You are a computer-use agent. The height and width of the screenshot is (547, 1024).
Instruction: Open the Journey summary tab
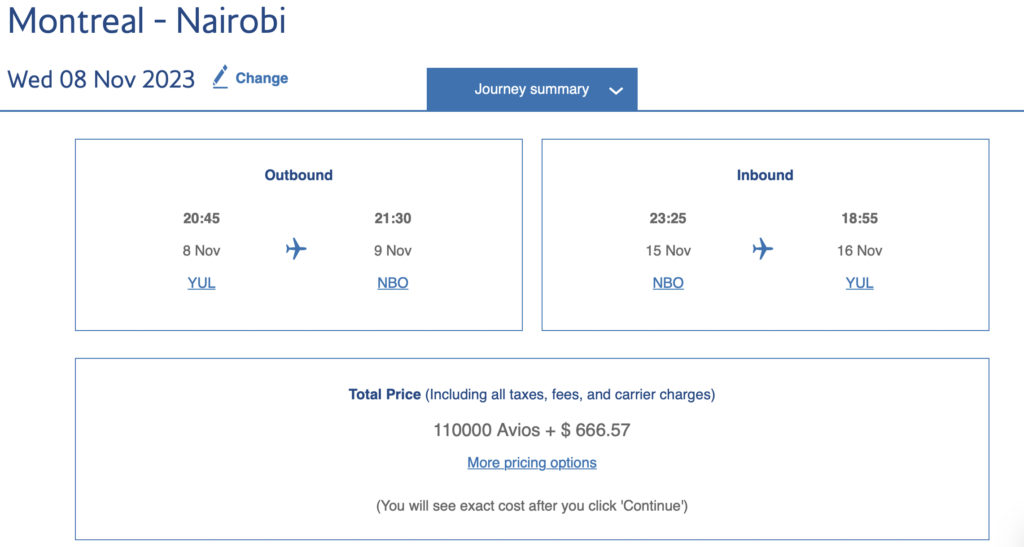[x=531, y=89]
